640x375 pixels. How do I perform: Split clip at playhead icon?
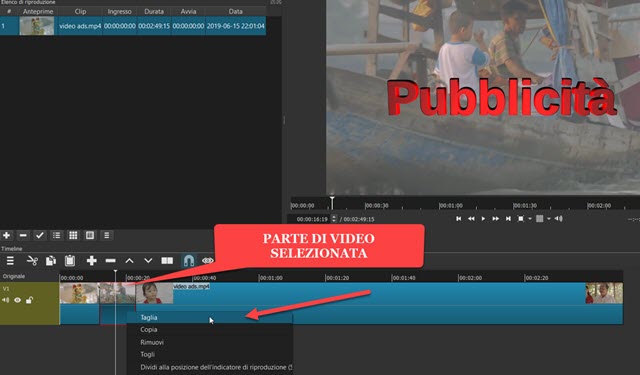pos(167,260)
